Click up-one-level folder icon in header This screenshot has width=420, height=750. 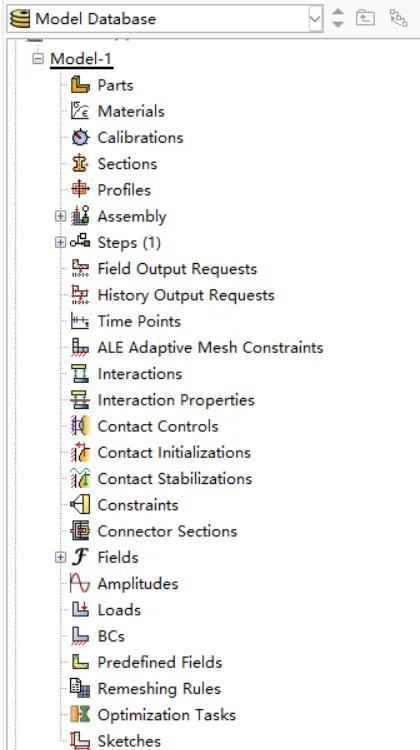[x=365, y=19]
